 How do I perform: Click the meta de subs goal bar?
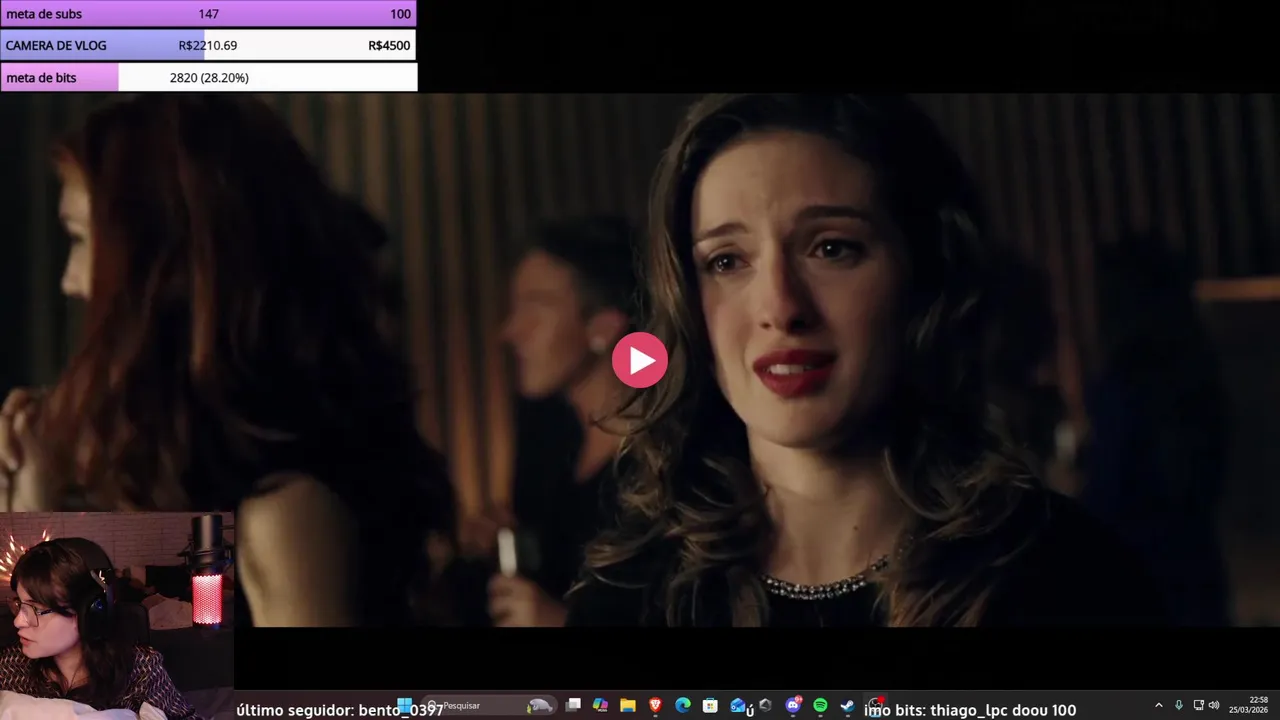(208, 14)
